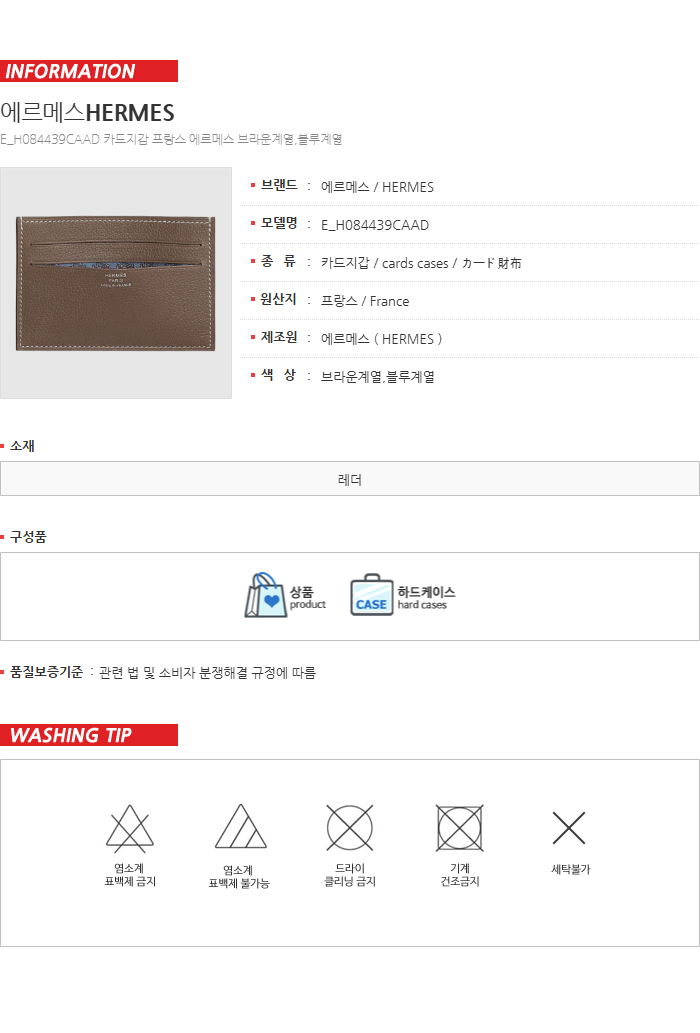This screenshot has width=700, height=1033.
Task: Click the 하드케이스 hard cases label
Action: pos(426,597)
